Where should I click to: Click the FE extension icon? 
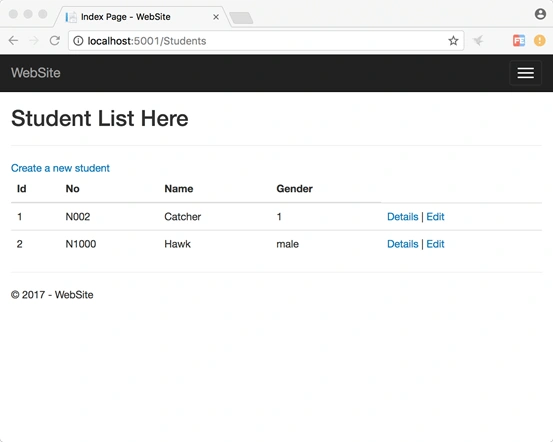pos(519,41)
